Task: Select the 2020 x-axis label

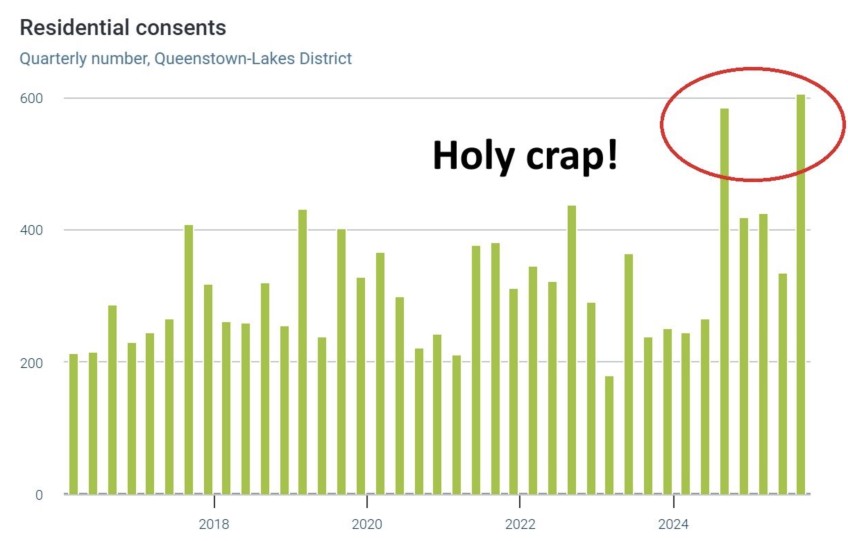Action: [x=367, y=524]
